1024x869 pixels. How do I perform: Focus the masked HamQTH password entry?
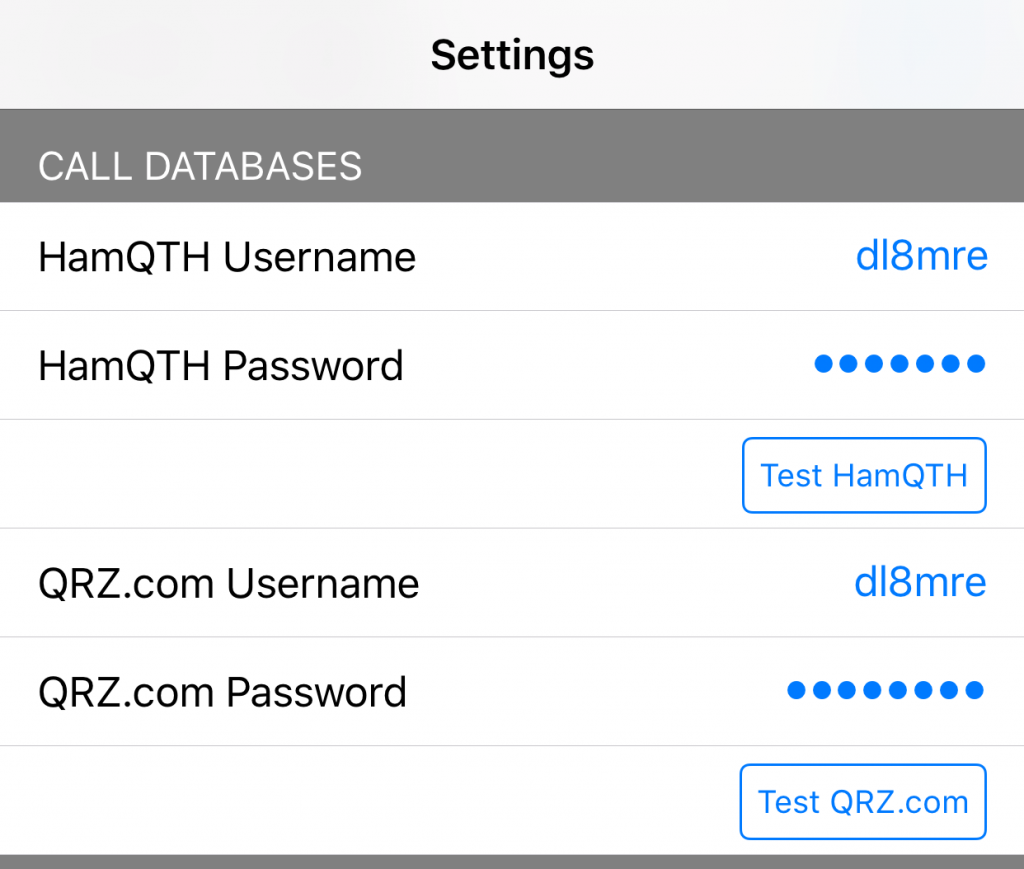point(899,364)
